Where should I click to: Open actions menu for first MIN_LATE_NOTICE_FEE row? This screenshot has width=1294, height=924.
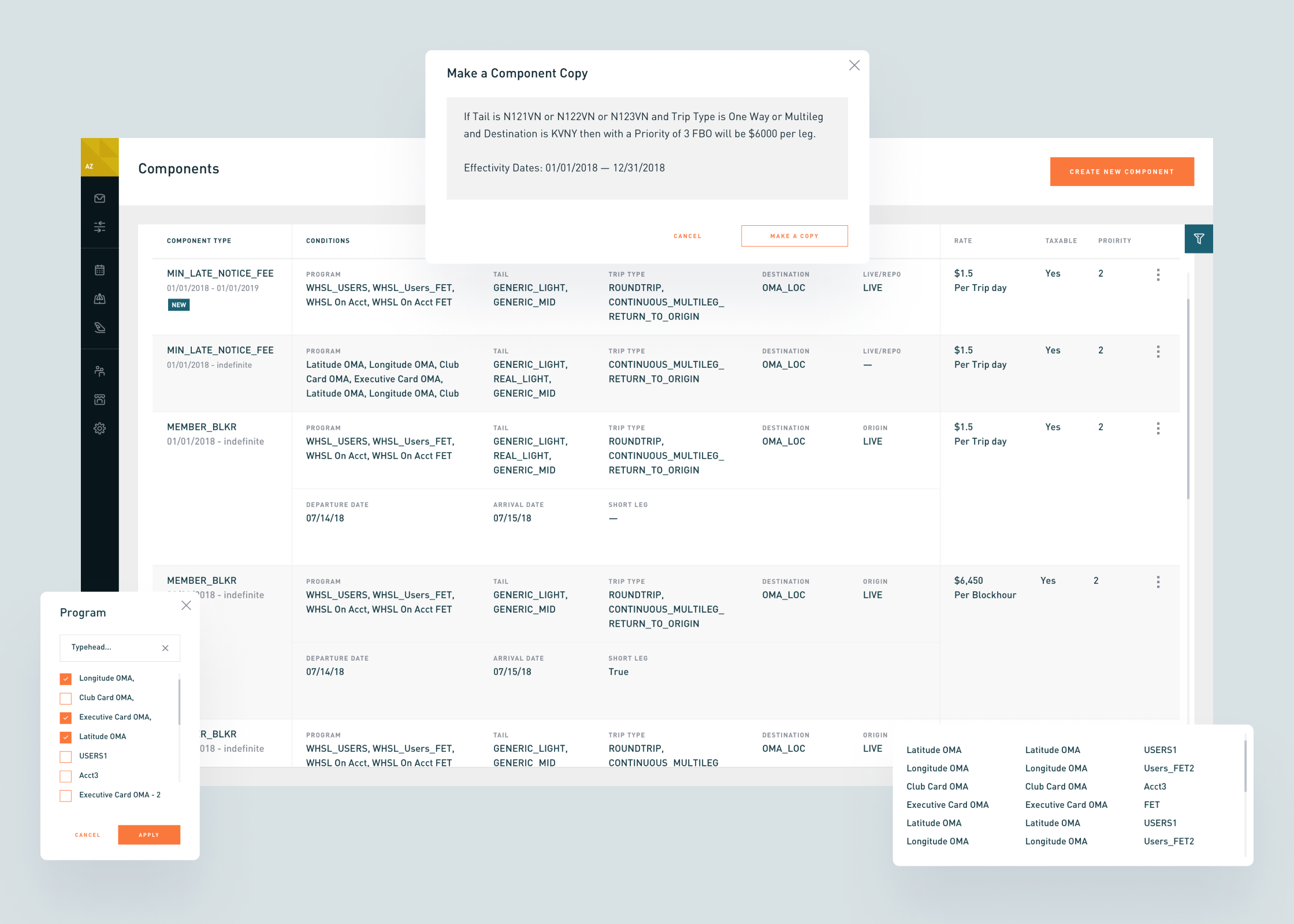tap(1158, 275)
